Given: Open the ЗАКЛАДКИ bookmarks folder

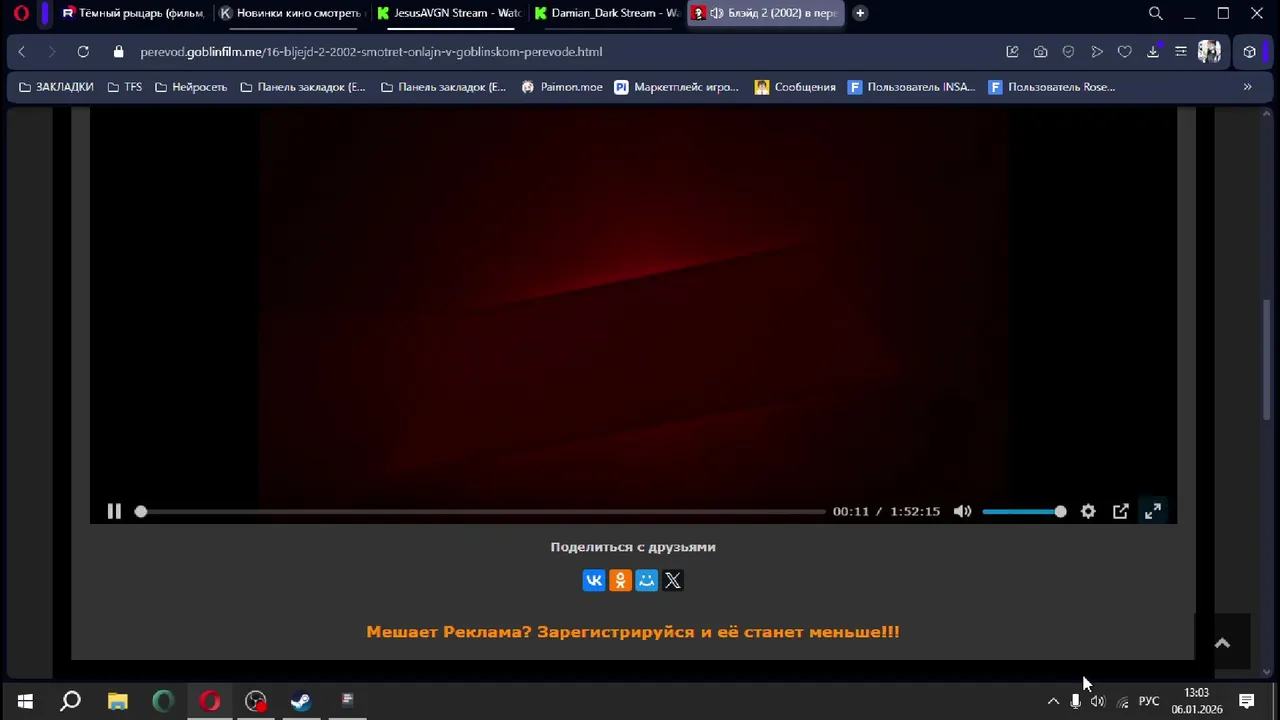Looking at the screenshot, I should [x=56, y=87].
